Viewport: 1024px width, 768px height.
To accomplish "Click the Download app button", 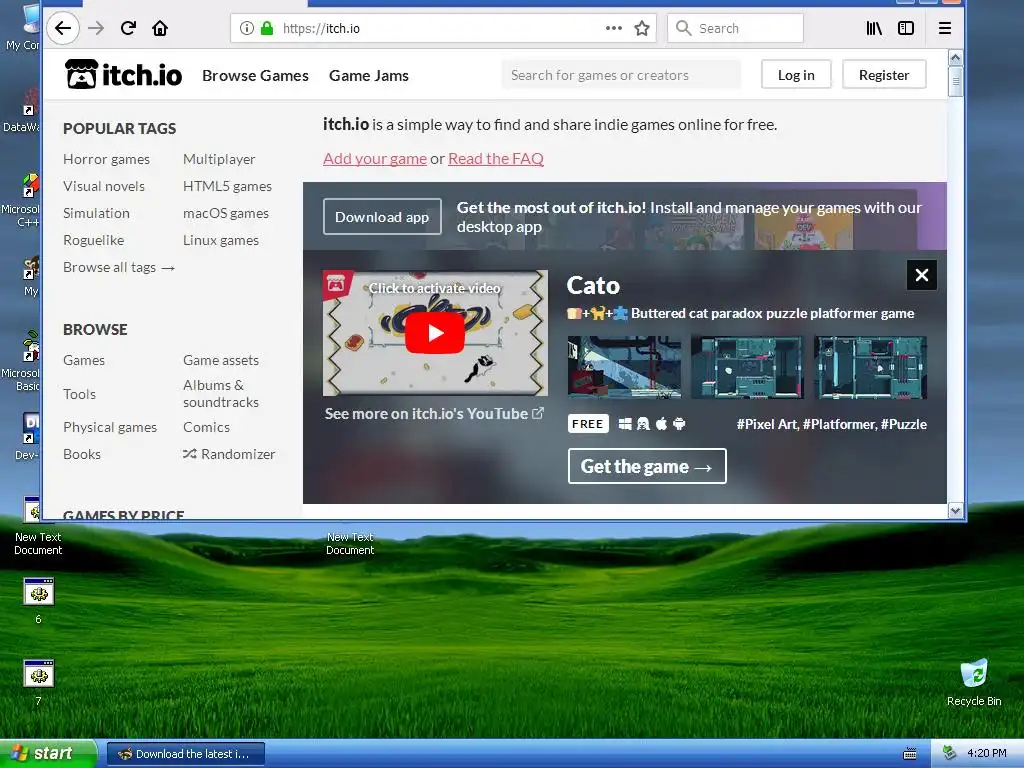I will point(382,217).
